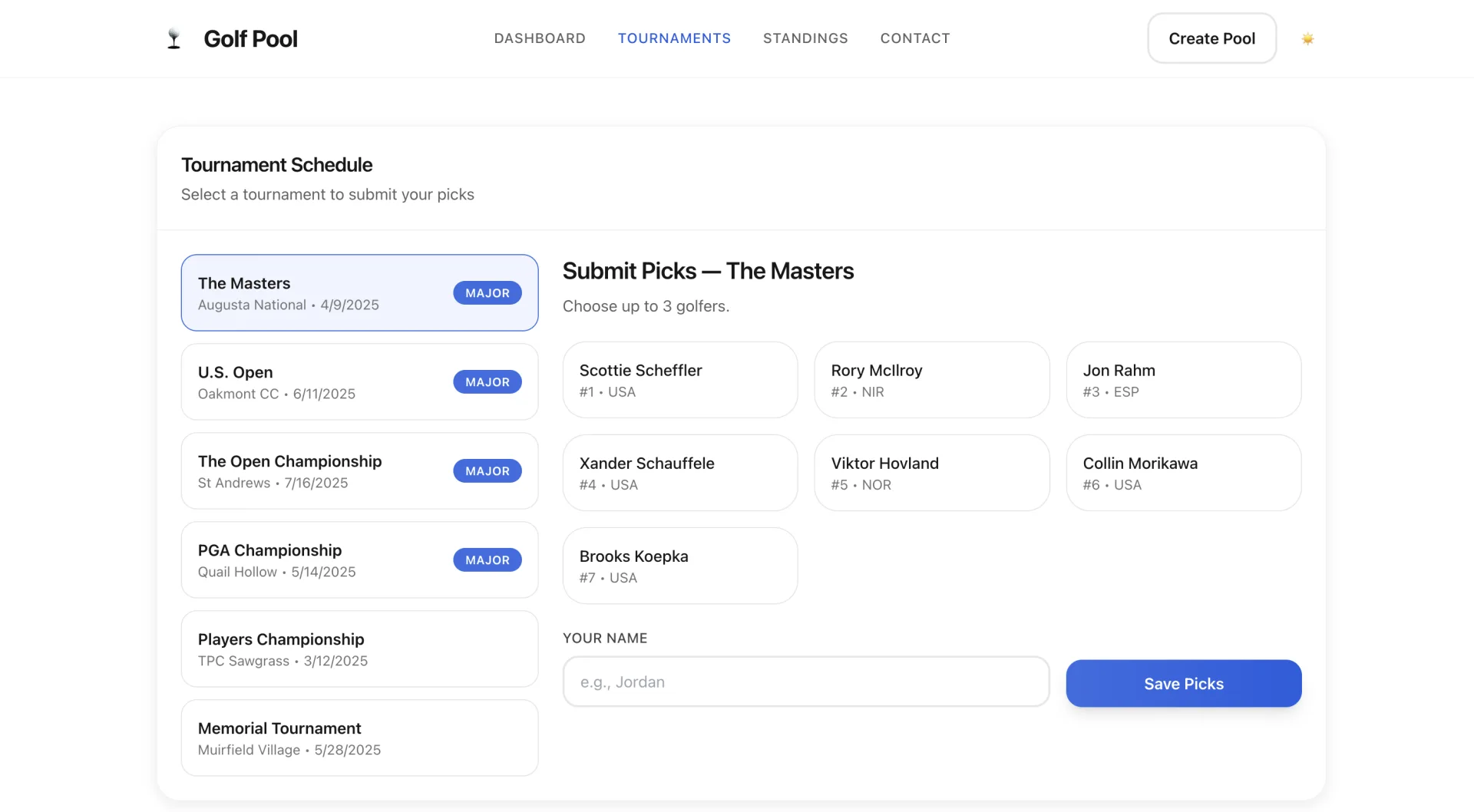Click the MAJOR badge on PGA Championship
The image size is (1474, 812).
[487, 560]
